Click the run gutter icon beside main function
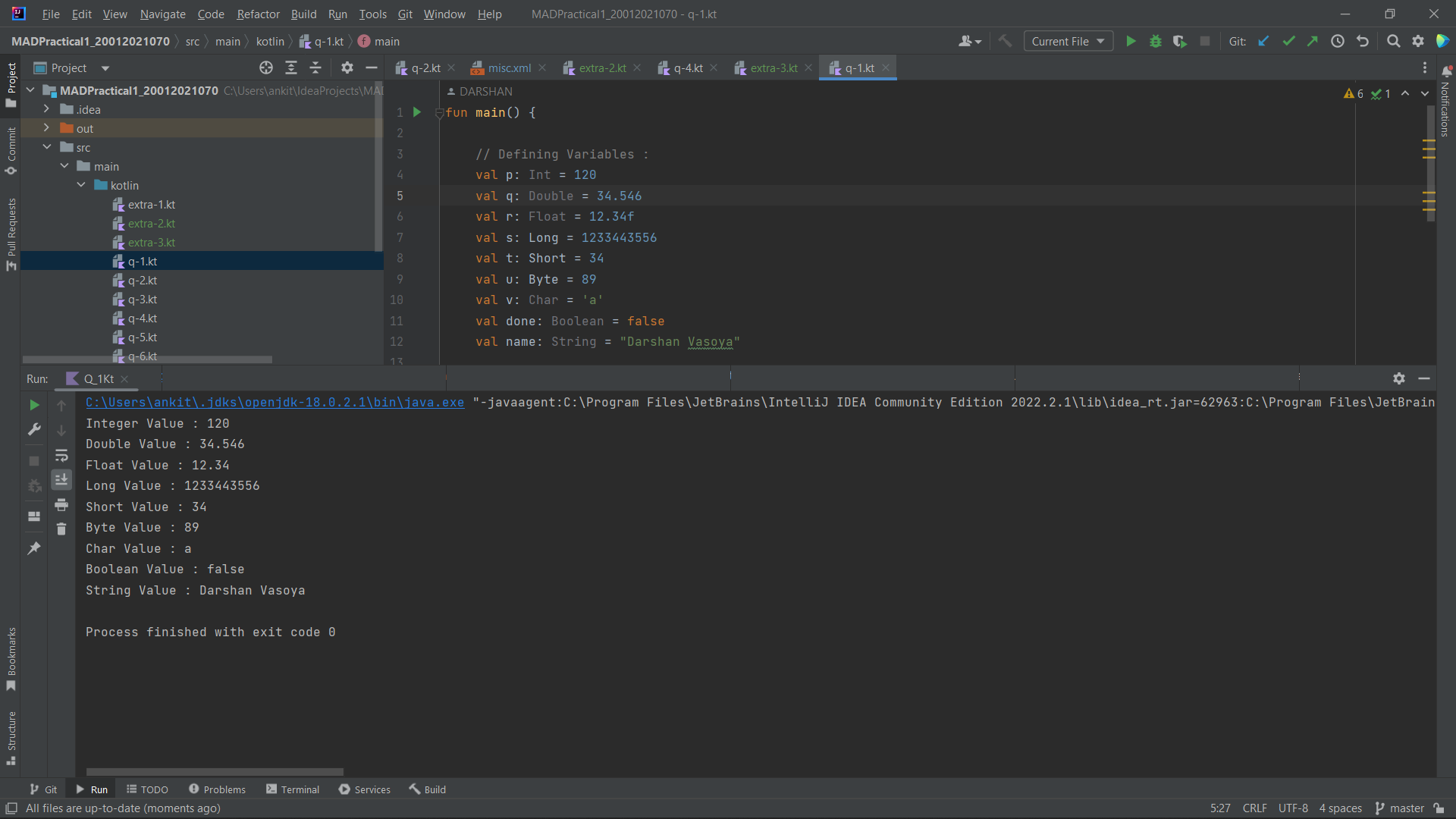 (416, 112)
